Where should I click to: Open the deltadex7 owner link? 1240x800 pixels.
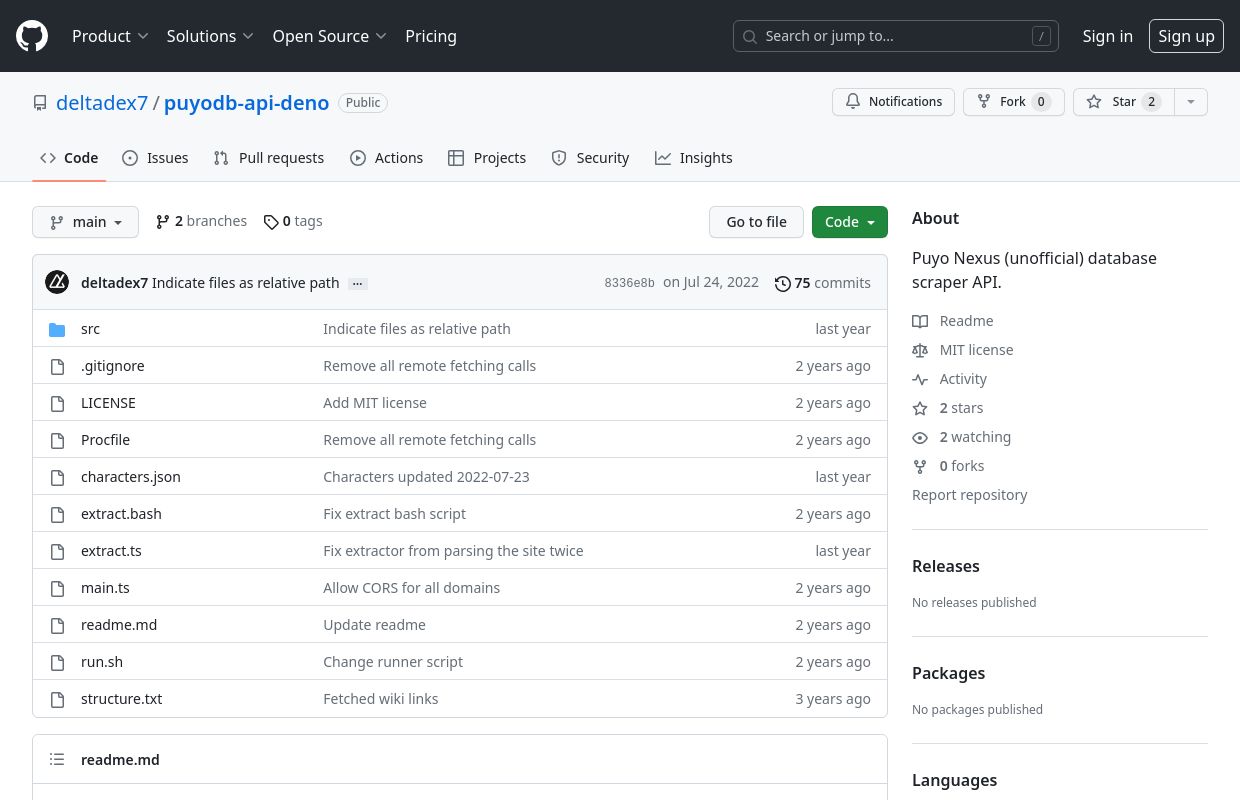(102, 102)
